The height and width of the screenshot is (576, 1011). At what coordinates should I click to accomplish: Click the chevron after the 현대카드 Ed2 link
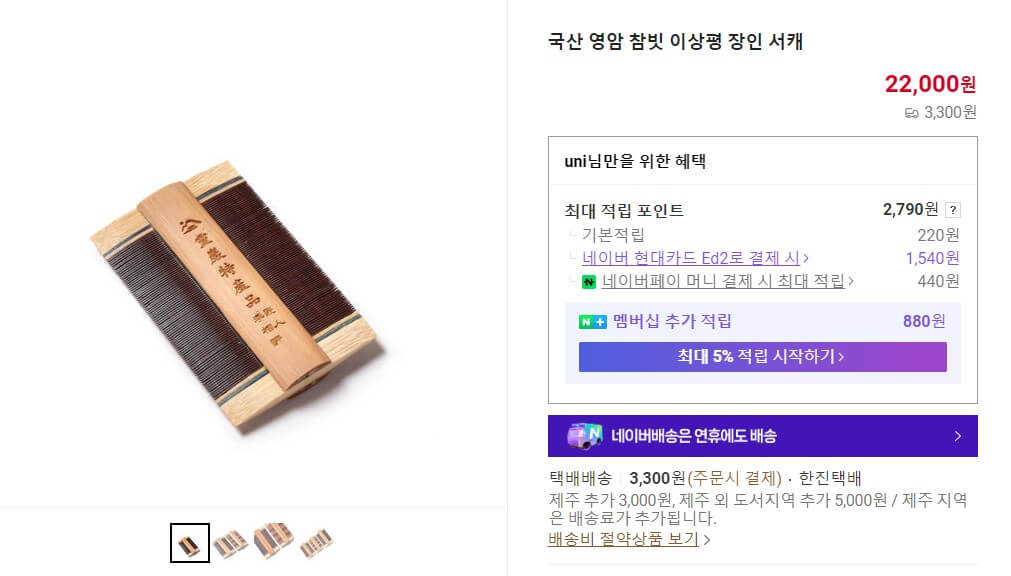(806, 258)
